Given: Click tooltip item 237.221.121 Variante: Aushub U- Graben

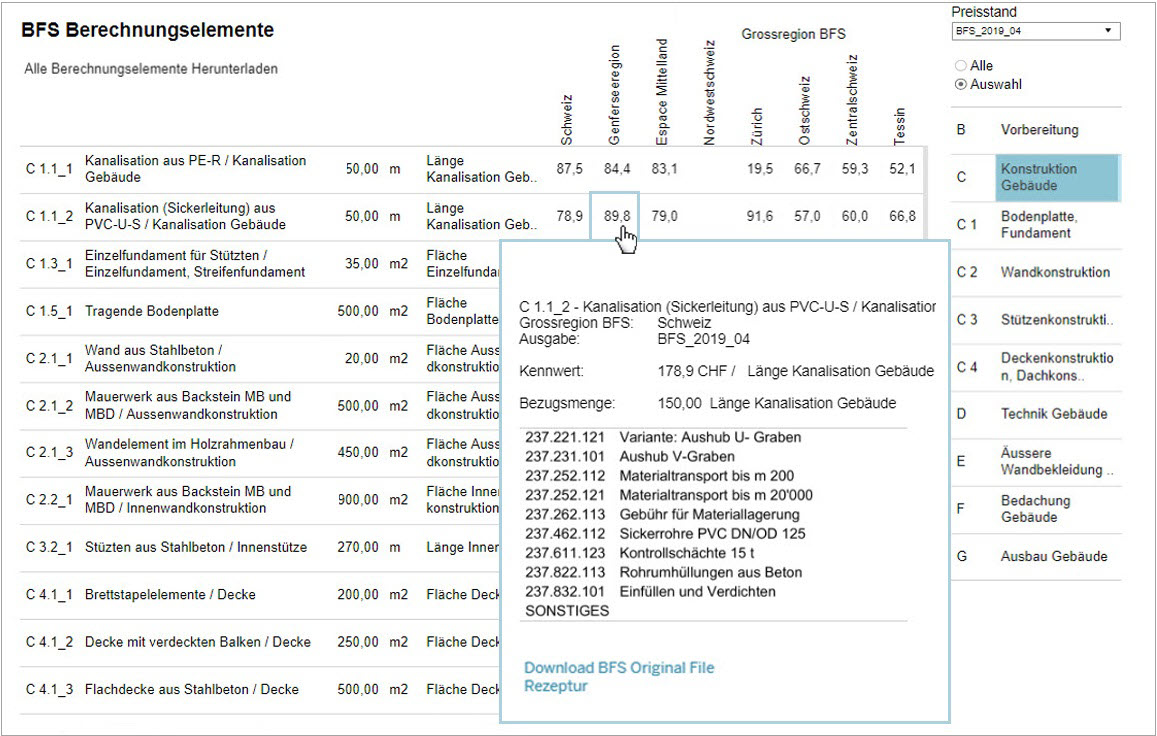Looking at the screenshot, I should click(x=663, y=438).
